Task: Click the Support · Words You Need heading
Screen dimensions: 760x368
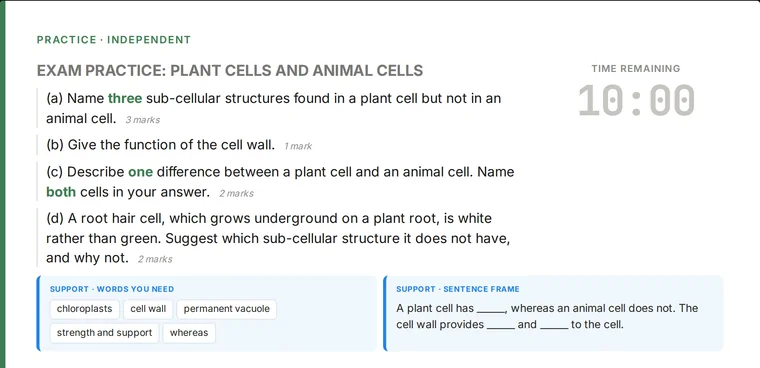Action: click(112, 289)
